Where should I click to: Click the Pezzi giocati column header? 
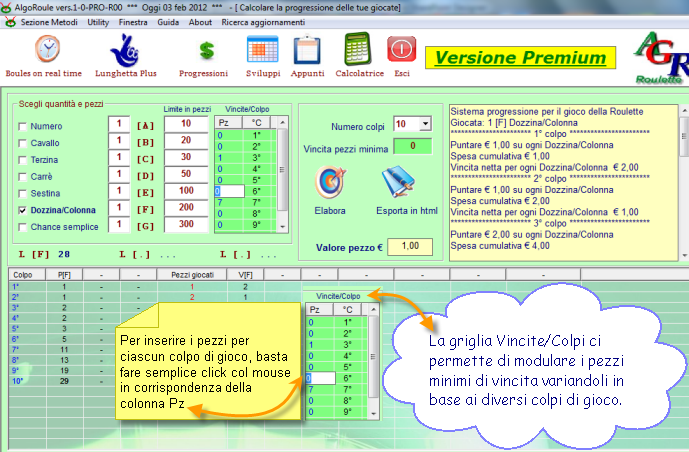pos(192,275)
